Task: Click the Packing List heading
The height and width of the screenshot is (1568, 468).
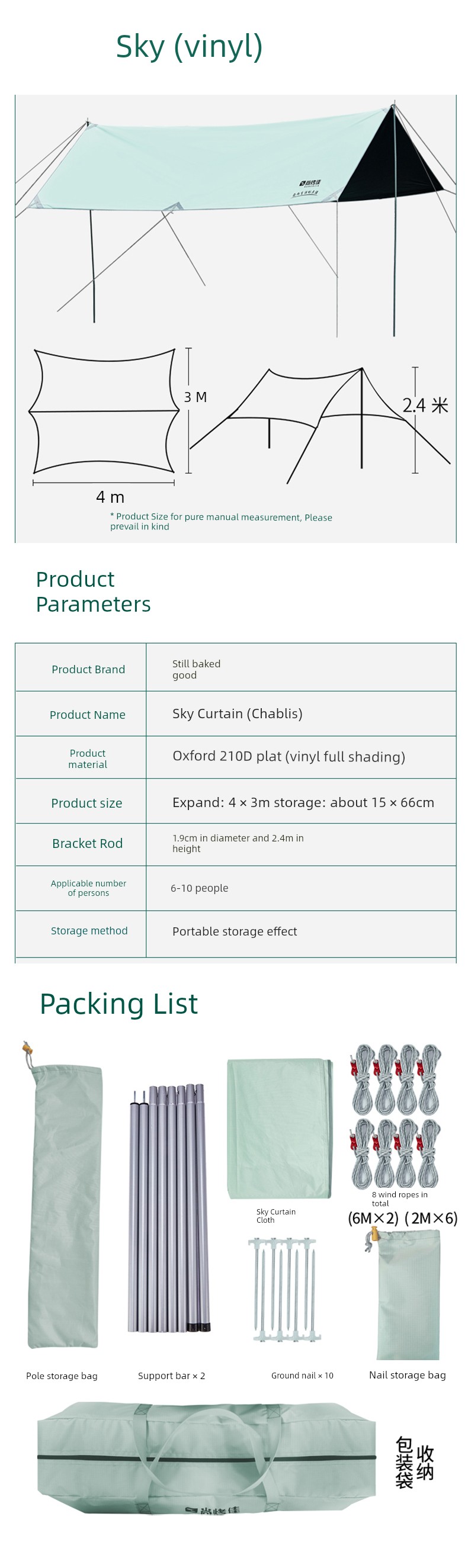Action: coord(118,1004)
